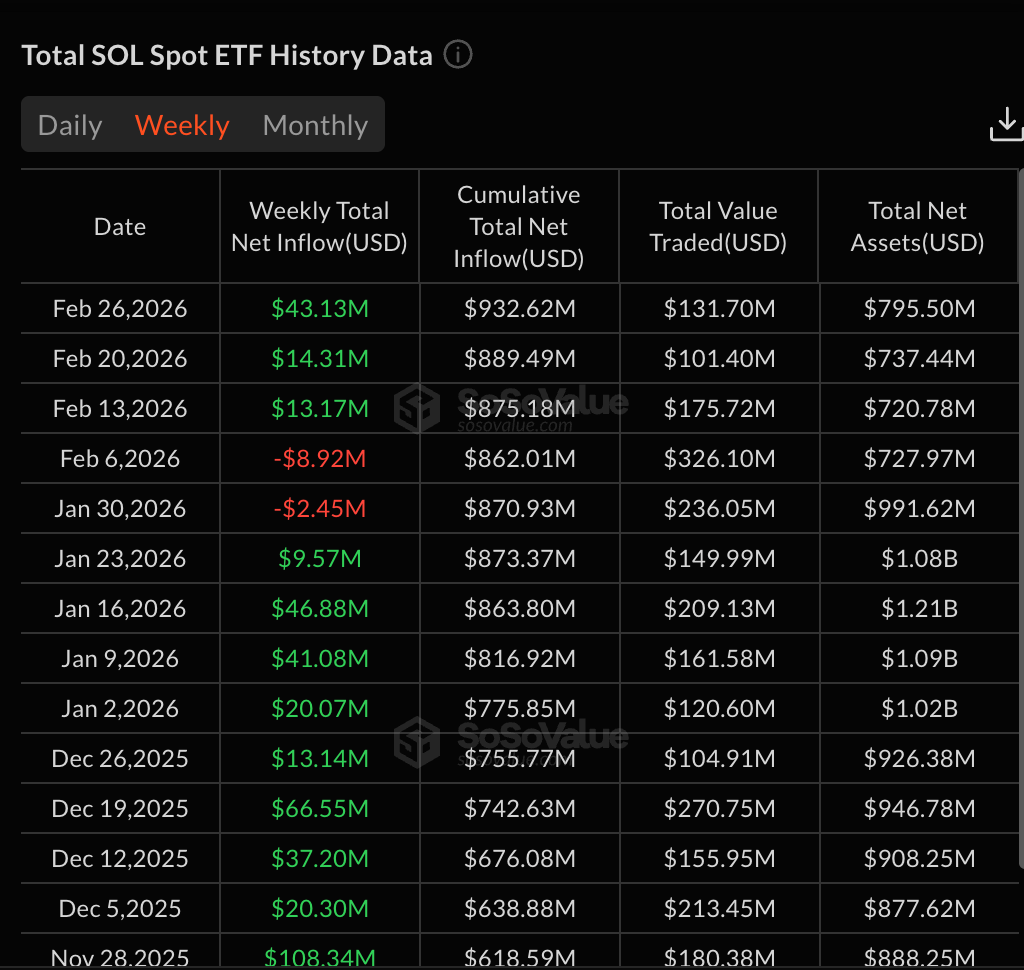
Task: Select the Feb 26,2026 row date
Action: coord(120,309)
